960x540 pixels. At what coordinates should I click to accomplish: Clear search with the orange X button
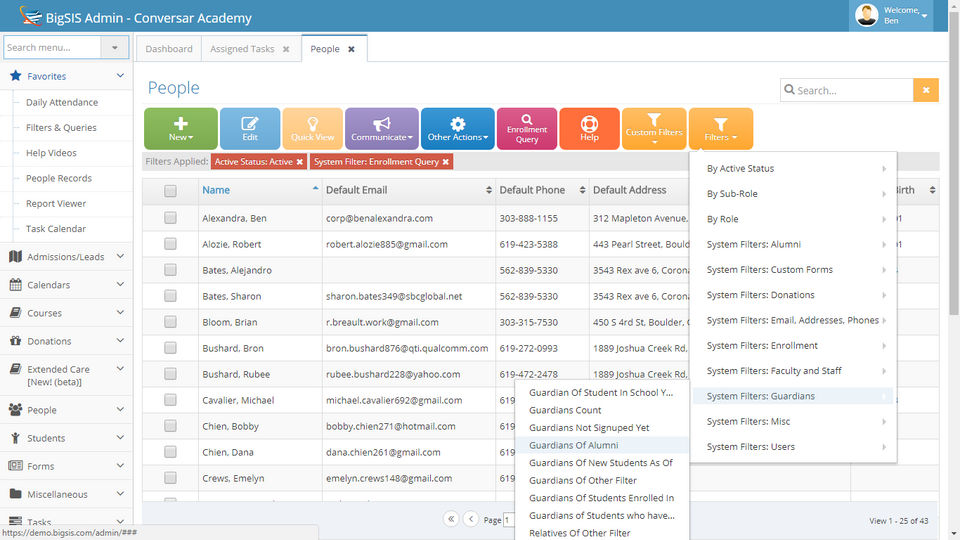[x=926, y=90]
